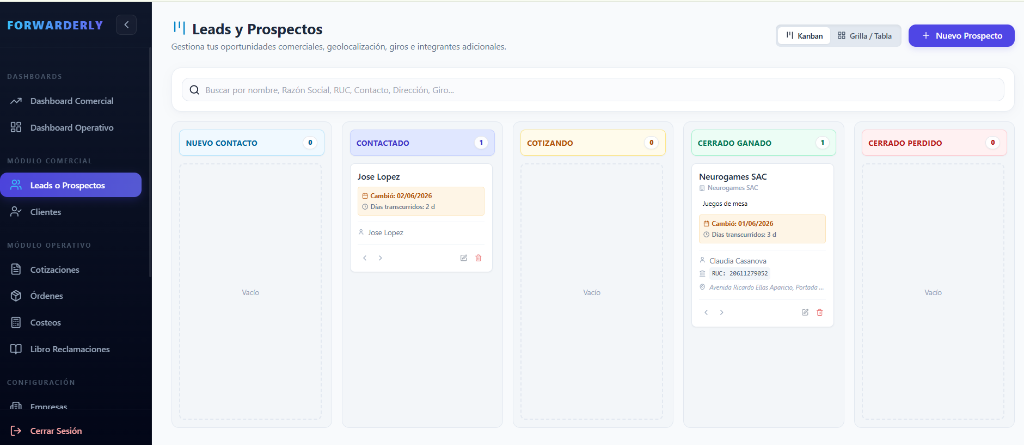The height and width of the screenshot is (445, 1024).
Task: Collapse the sidebar with the chevron button
Action: [126, 25]
